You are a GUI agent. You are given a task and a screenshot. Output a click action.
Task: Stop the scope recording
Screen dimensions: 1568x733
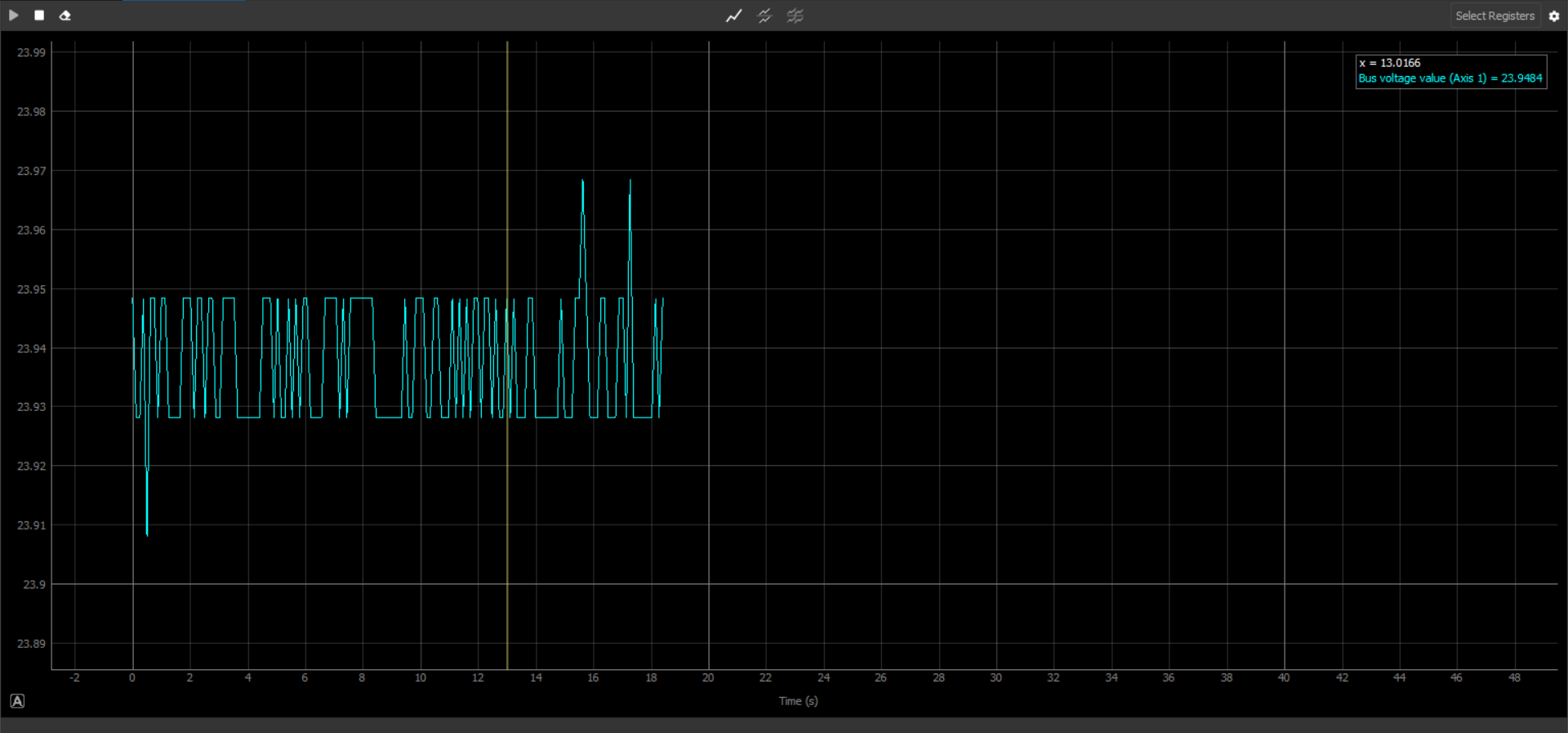pyautogui.click(x=39, y=16)
